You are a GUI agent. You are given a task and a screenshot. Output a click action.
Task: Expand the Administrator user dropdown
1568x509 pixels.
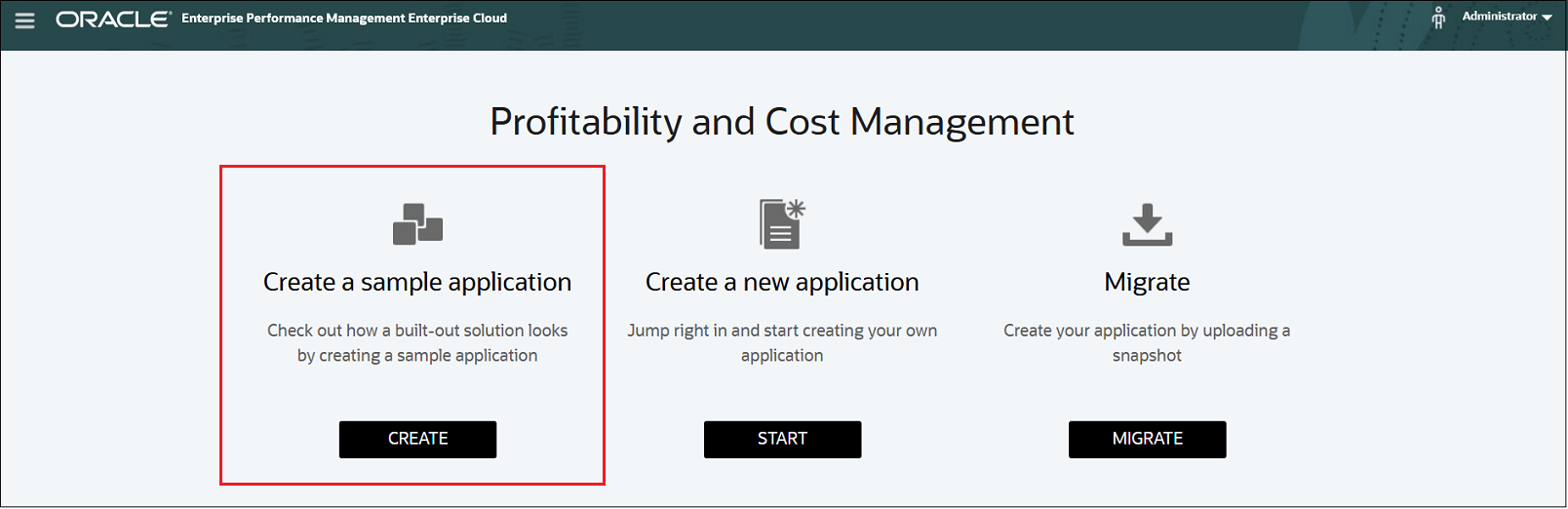click(1507, 17)
